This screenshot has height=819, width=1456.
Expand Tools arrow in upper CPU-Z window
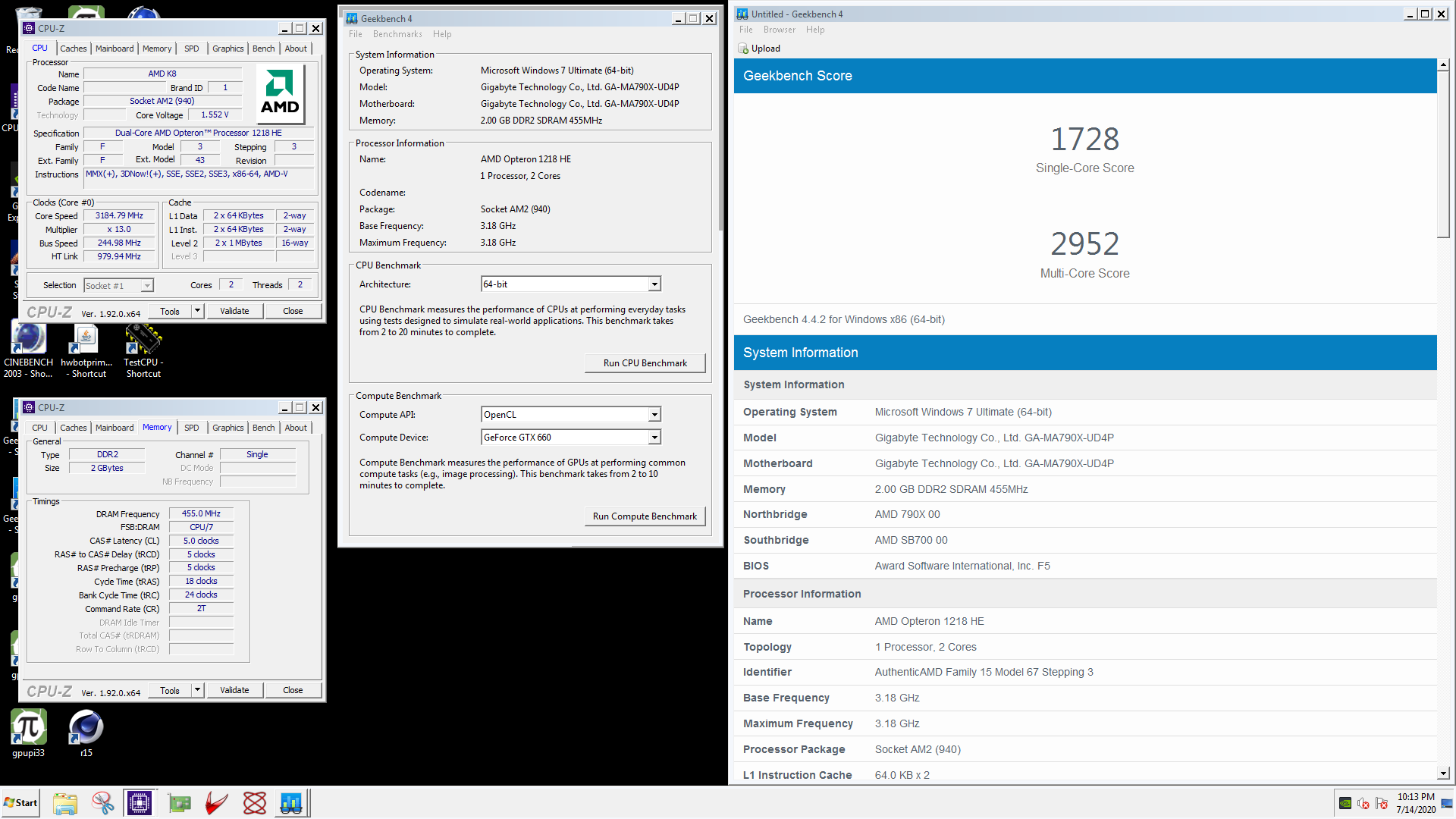coord(197,311)
